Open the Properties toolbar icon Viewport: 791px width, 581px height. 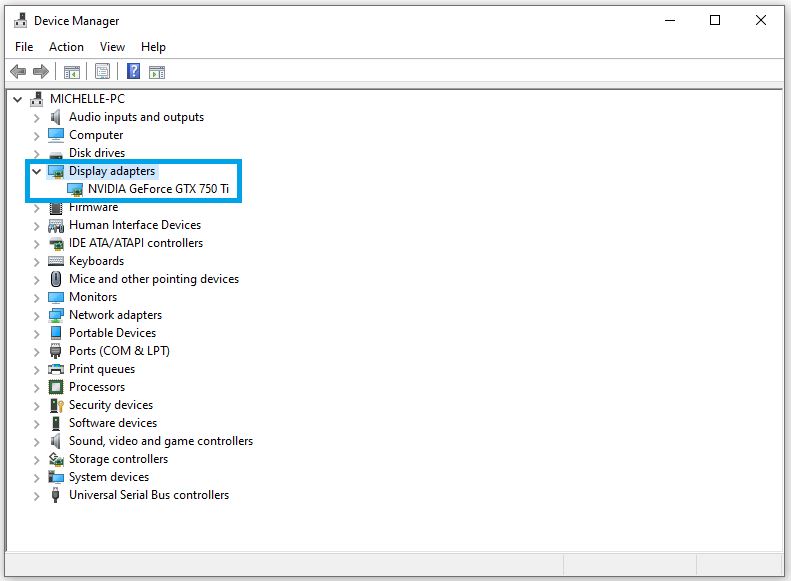102,72
